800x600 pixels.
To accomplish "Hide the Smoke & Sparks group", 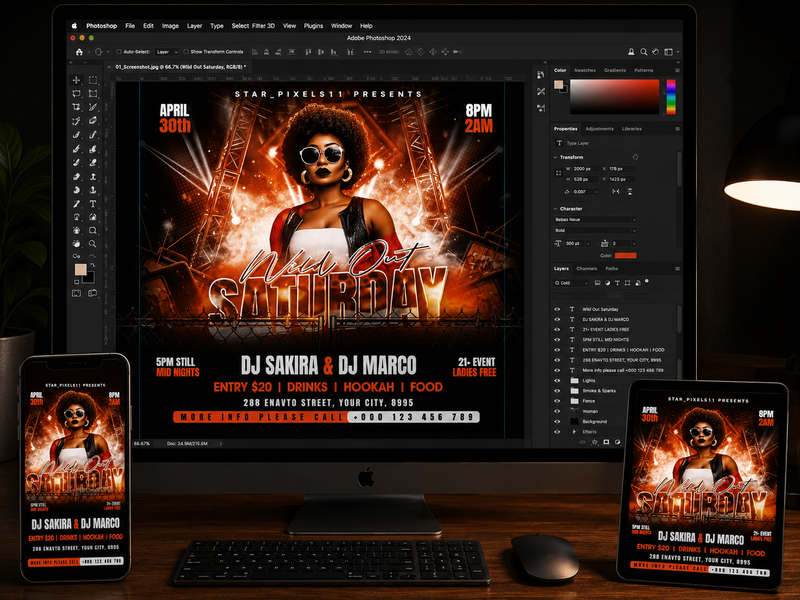I will tap(557, 391).
